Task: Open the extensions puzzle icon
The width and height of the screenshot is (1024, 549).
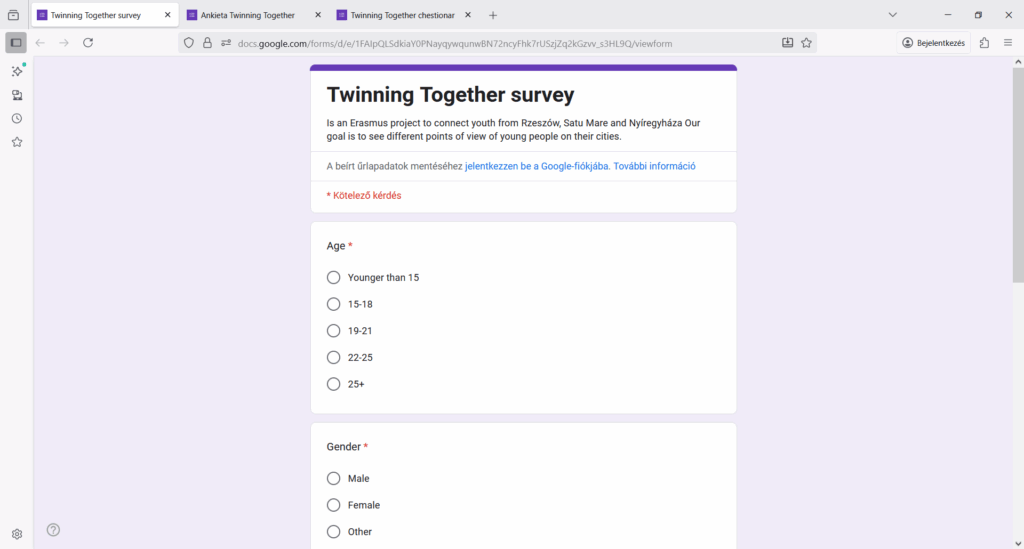Action: pos(984,43)
